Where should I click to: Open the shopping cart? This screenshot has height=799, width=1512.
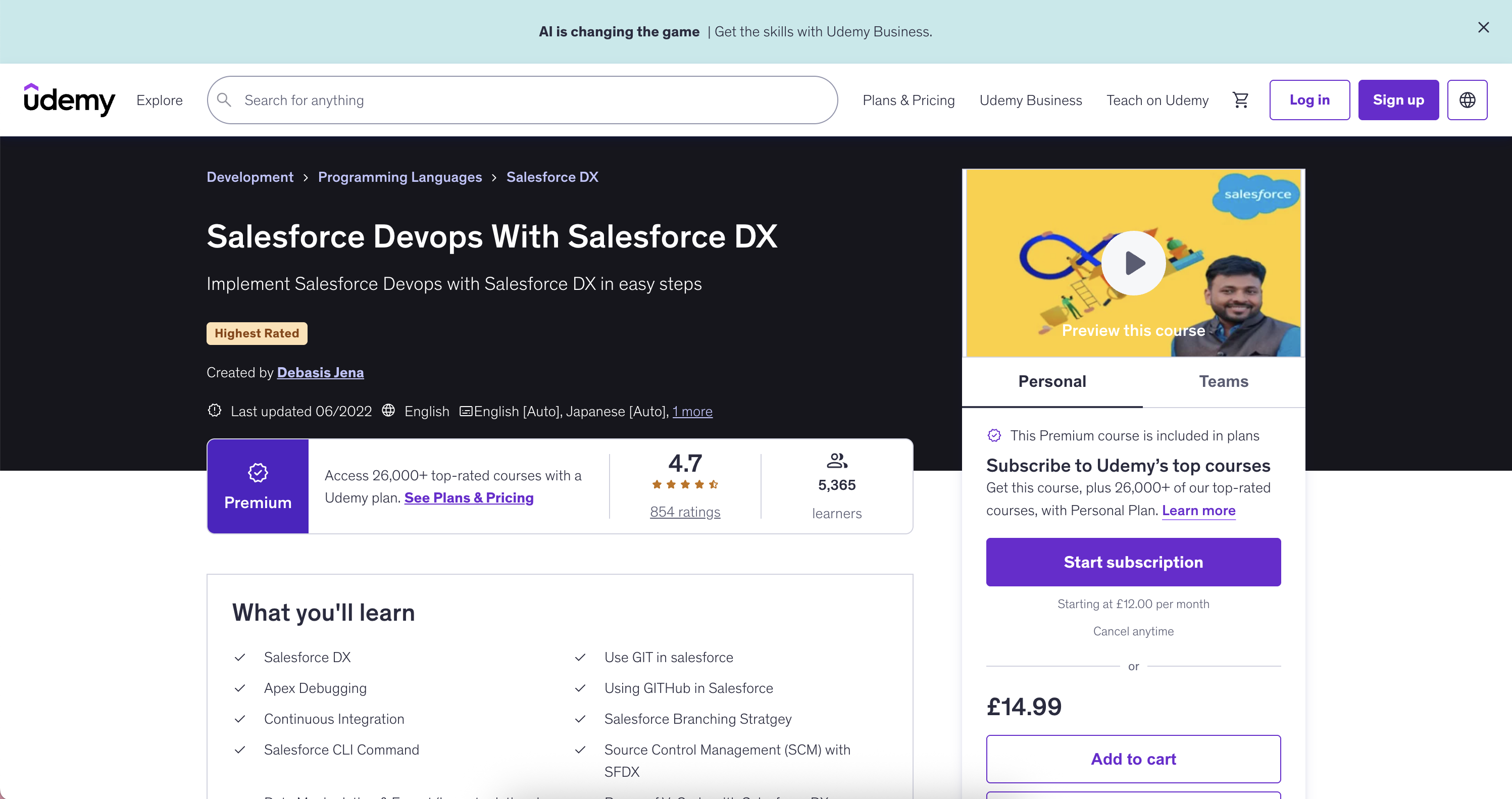click(x=1241, y=100)
